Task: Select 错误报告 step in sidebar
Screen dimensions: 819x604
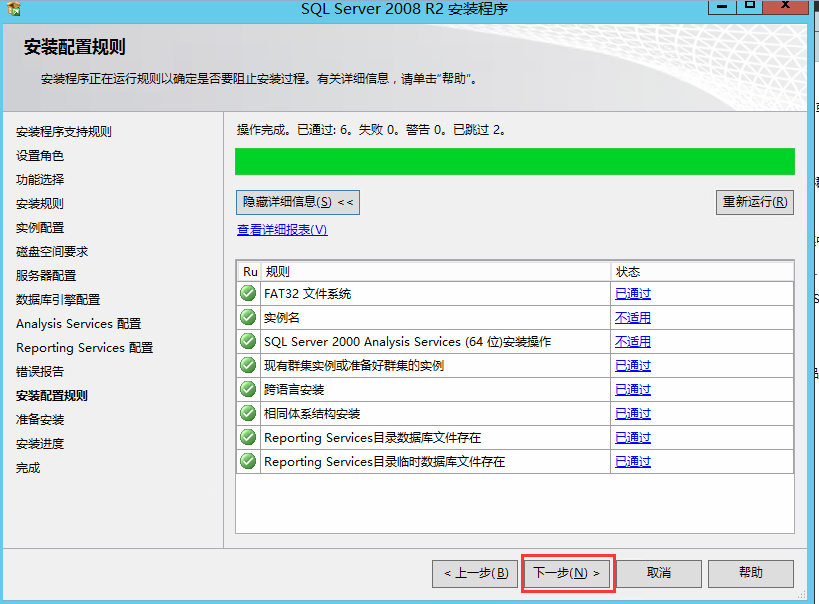Action: point(40,372)
